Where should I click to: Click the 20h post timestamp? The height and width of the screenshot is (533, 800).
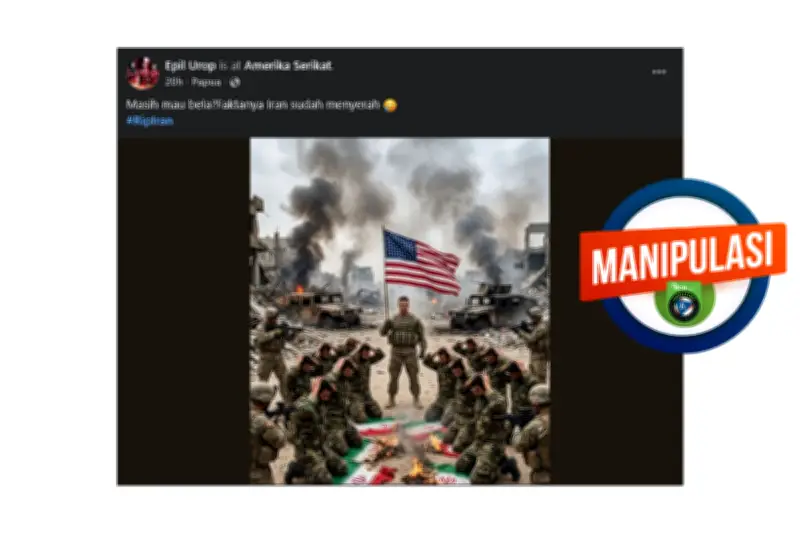(x=174, y=82)
